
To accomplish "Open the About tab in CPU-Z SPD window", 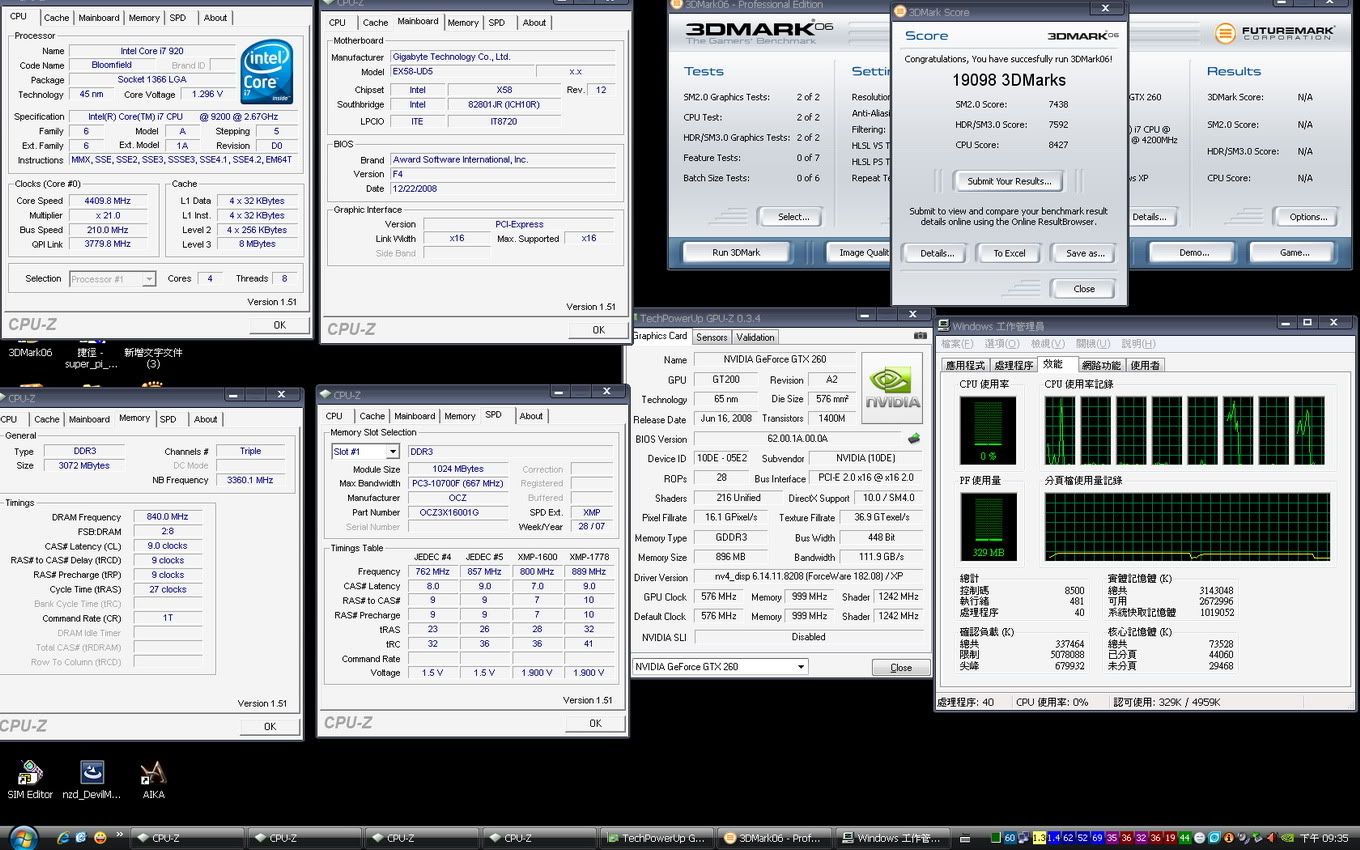I will tap(531, 416).
